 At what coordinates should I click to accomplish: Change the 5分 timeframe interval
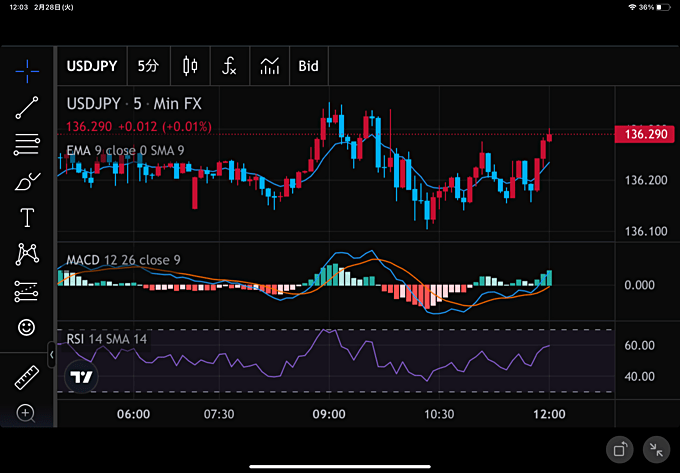pyautogui.click(x=148, y=66)
